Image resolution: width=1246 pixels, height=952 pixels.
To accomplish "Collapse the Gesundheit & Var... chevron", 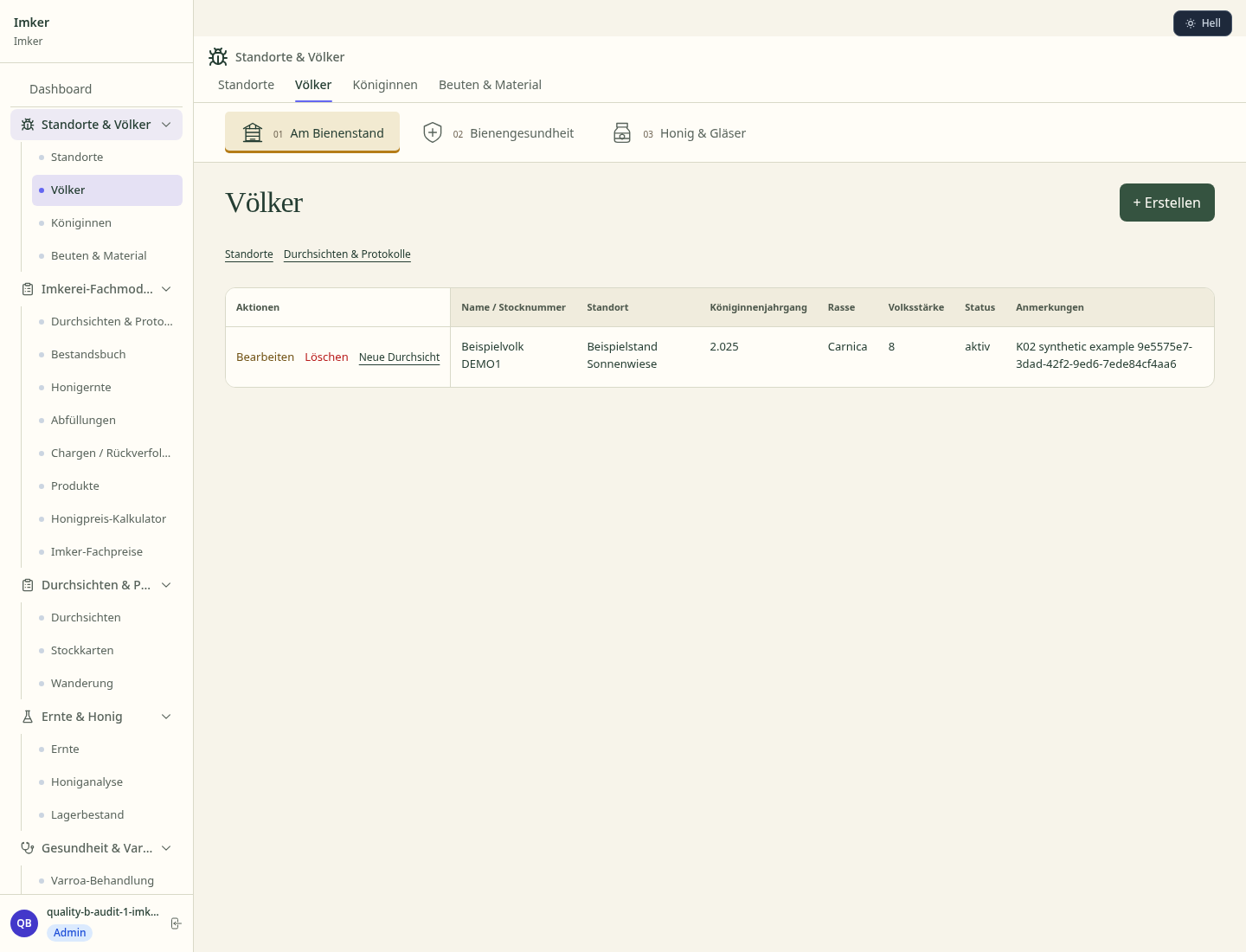I will point(166,848).
